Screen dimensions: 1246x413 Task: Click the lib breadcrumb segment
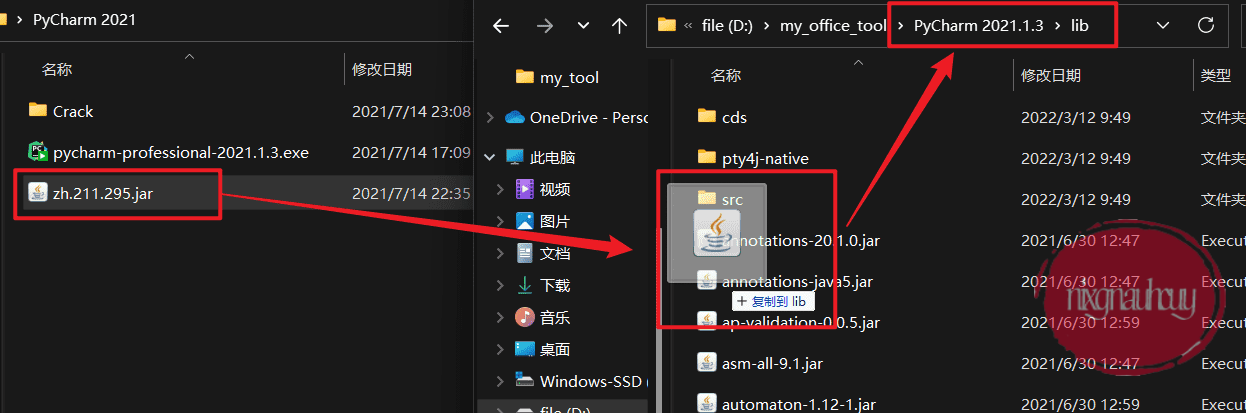click(1079, 25)
